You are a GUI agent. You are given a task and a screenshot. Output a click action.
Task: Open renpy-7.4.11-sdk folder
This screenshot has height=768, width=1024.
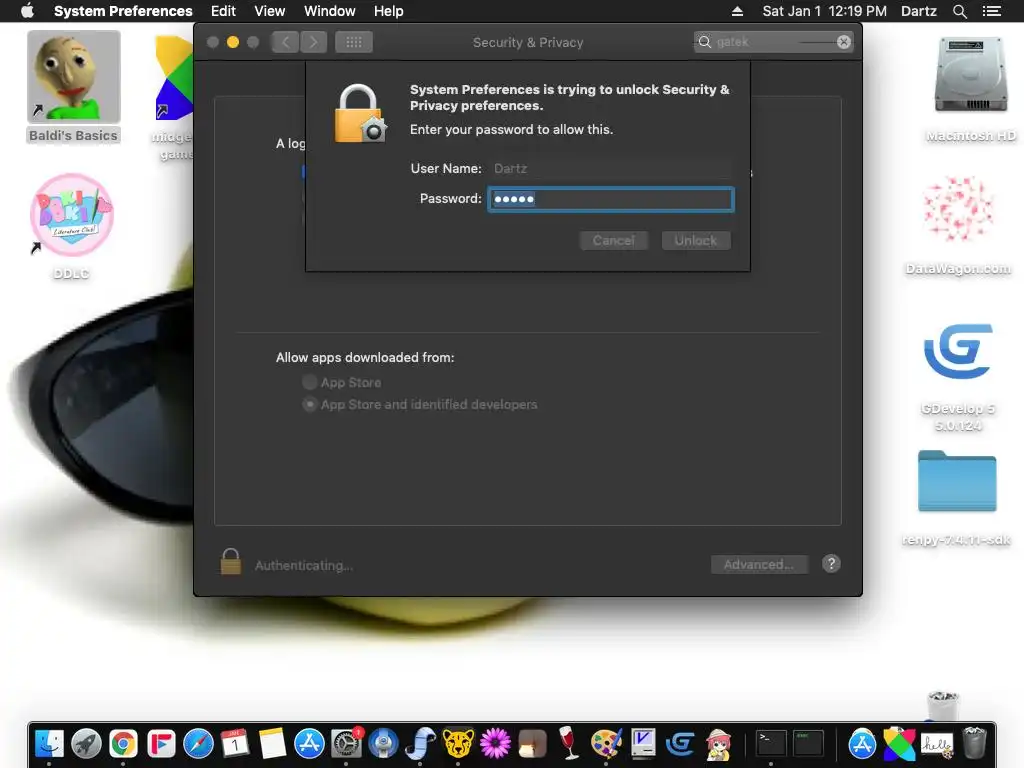coord(957,498)
